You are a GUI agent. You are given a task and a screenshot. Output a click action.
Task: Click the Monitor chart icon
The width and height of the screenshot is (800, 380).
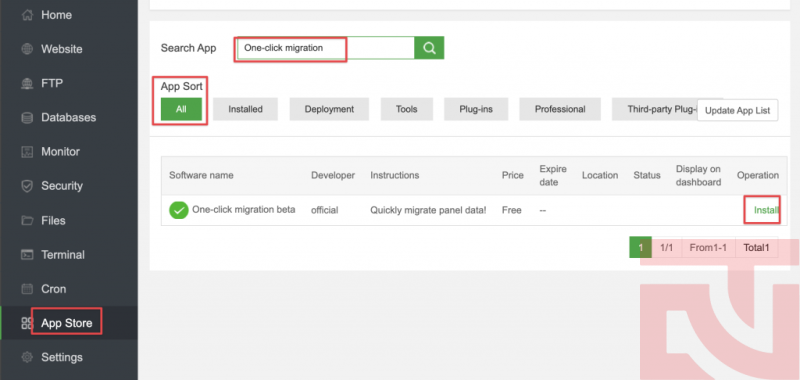tap(27, 151)
